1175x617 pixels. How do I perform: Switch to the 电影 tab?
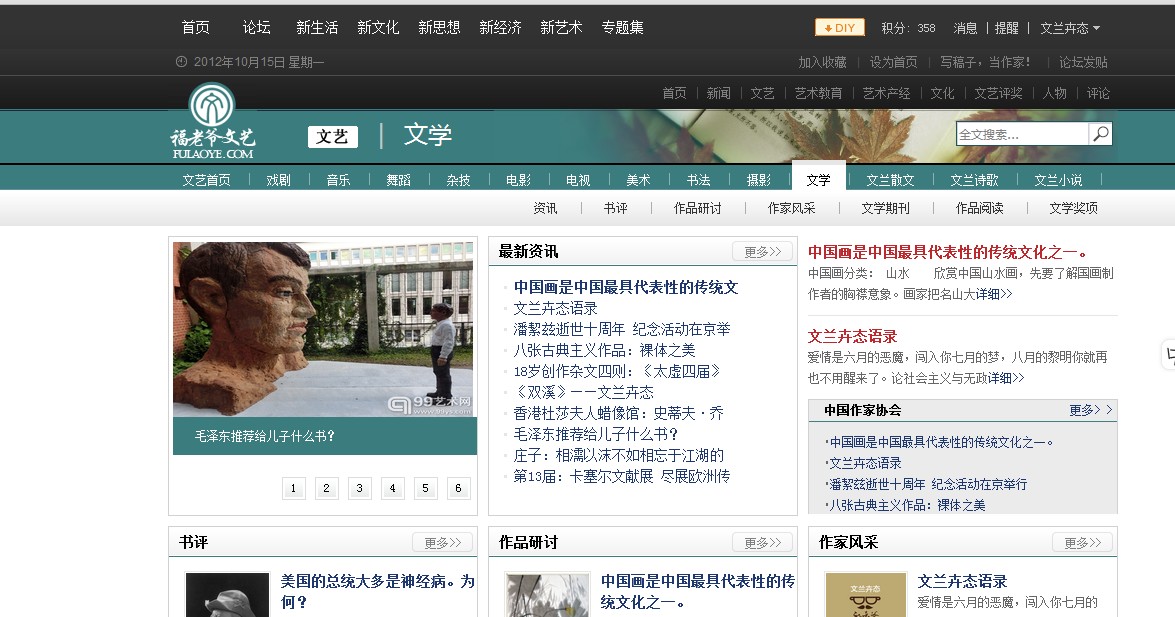518,180
